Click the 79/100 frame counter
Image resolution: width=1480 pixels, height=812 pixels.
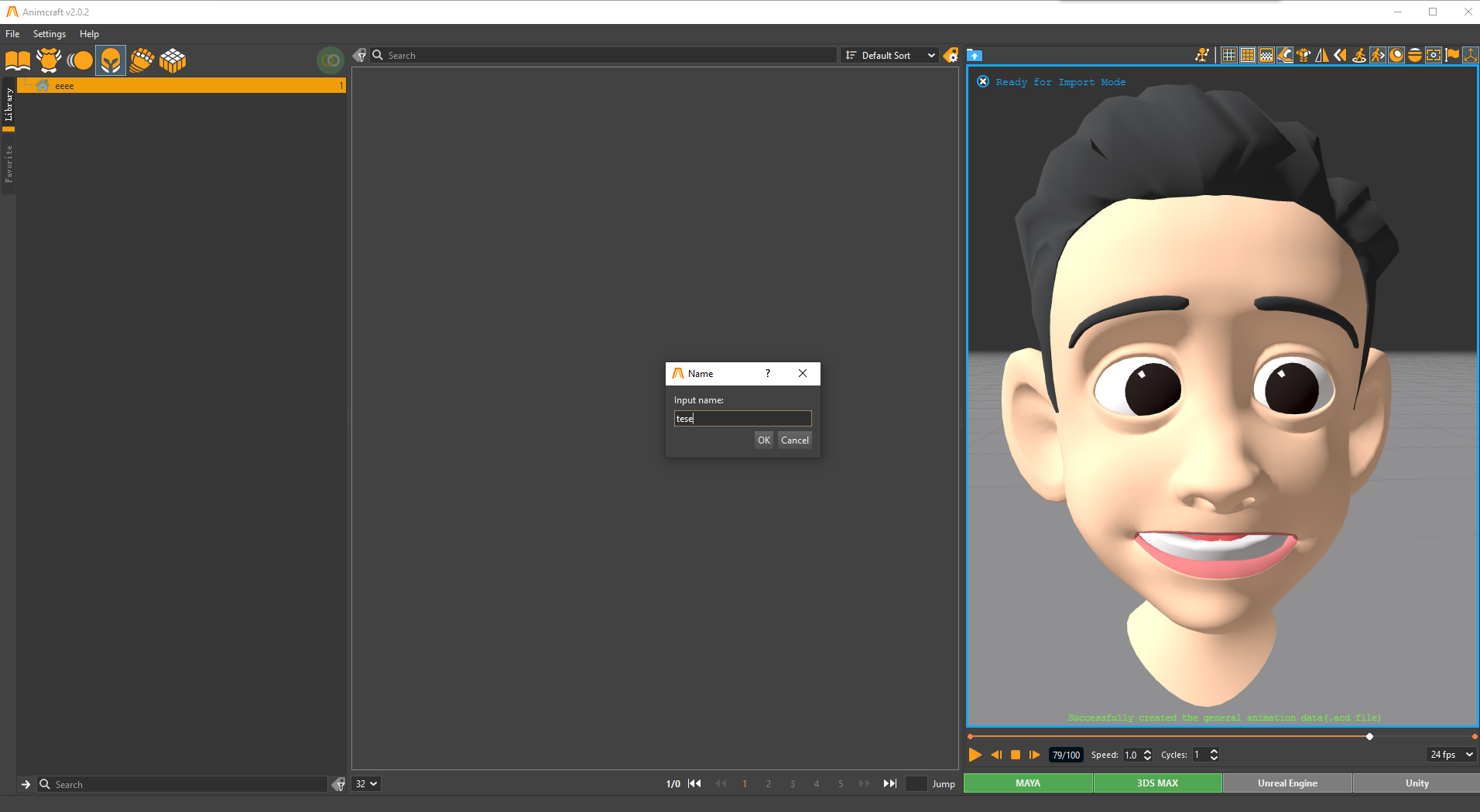click(1066, 755)
